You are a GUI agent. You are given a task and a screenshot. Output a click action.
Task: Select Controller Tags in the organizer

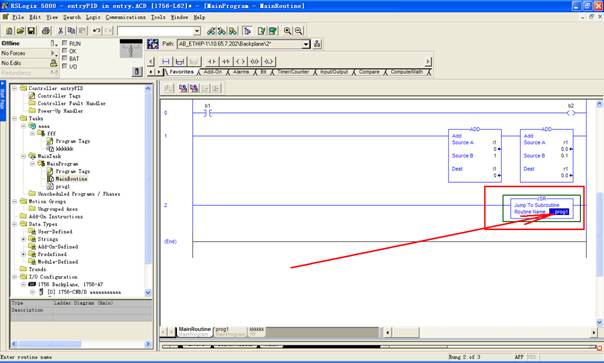59,96
